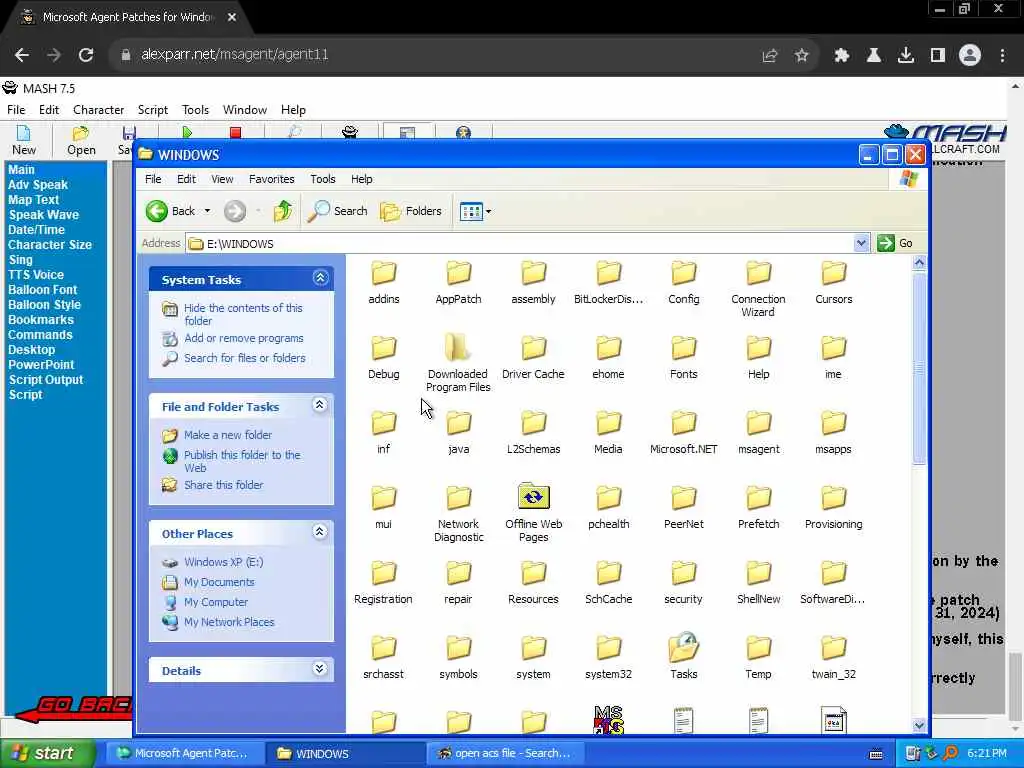Open the twain_32 folder
This screenshot has height=768, width=1024.
[x=833, y=657]
